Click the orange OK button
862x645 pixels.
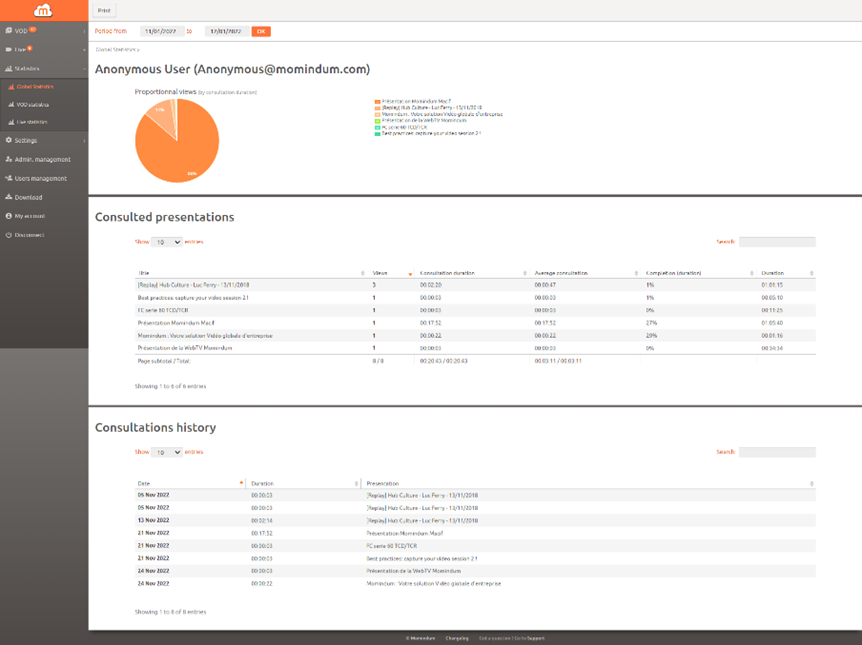(261, 31)
